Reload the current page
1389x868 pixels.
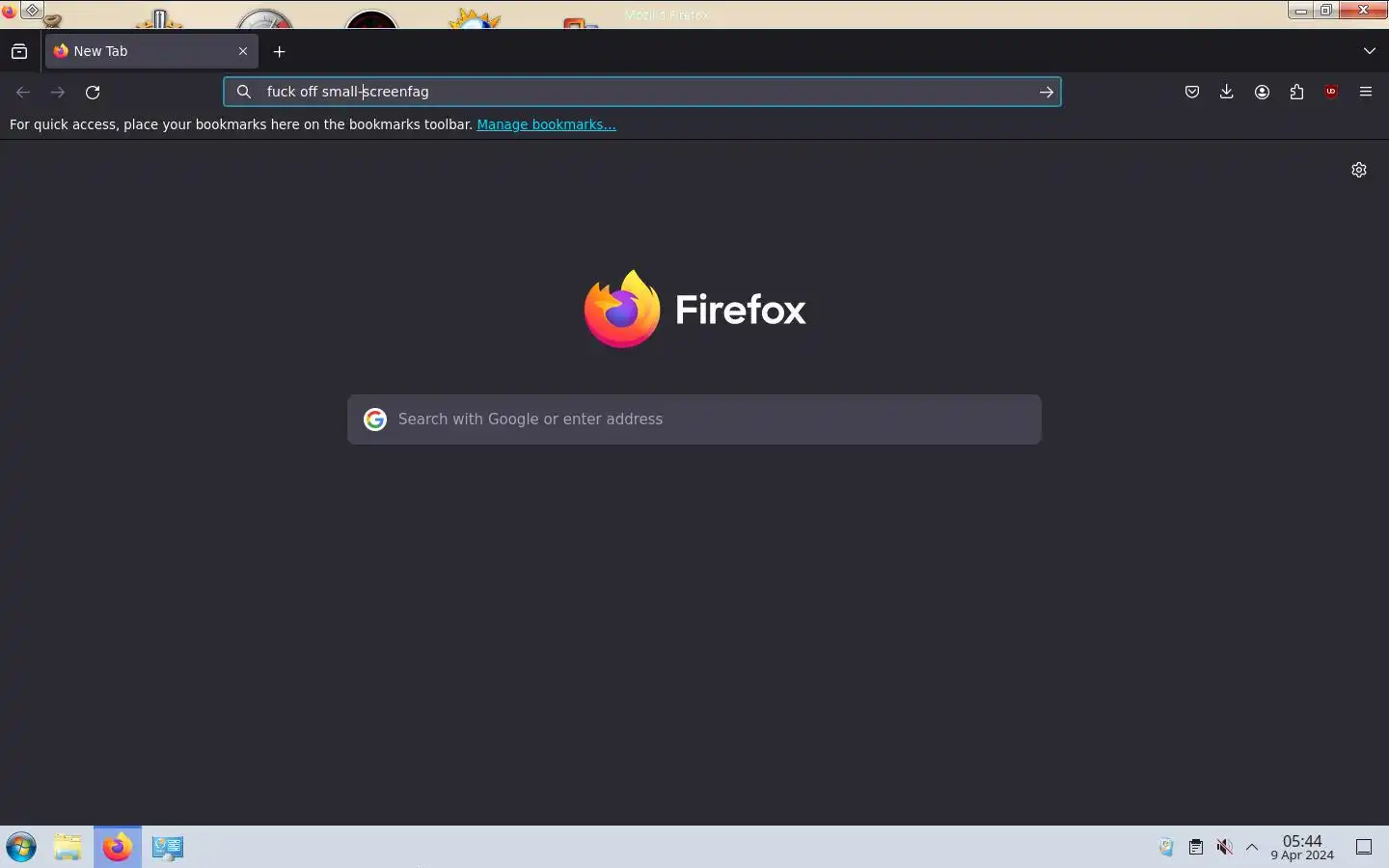point(93,93)
